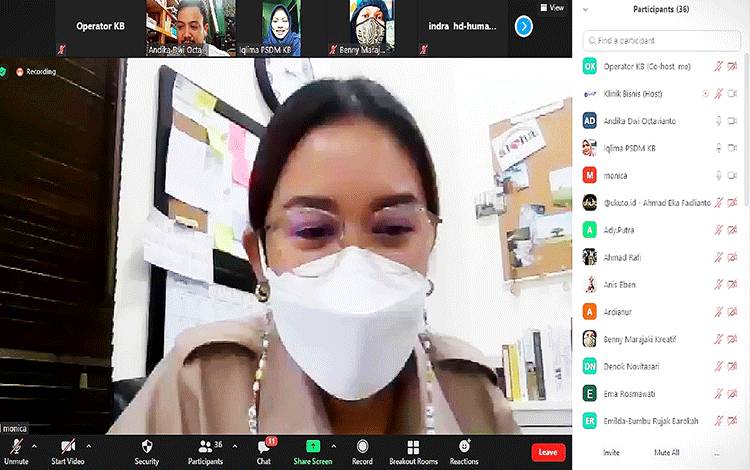
Task: Click the Klinik Bisnis host recording indicator icon
Action: click(x=706, y=94)
